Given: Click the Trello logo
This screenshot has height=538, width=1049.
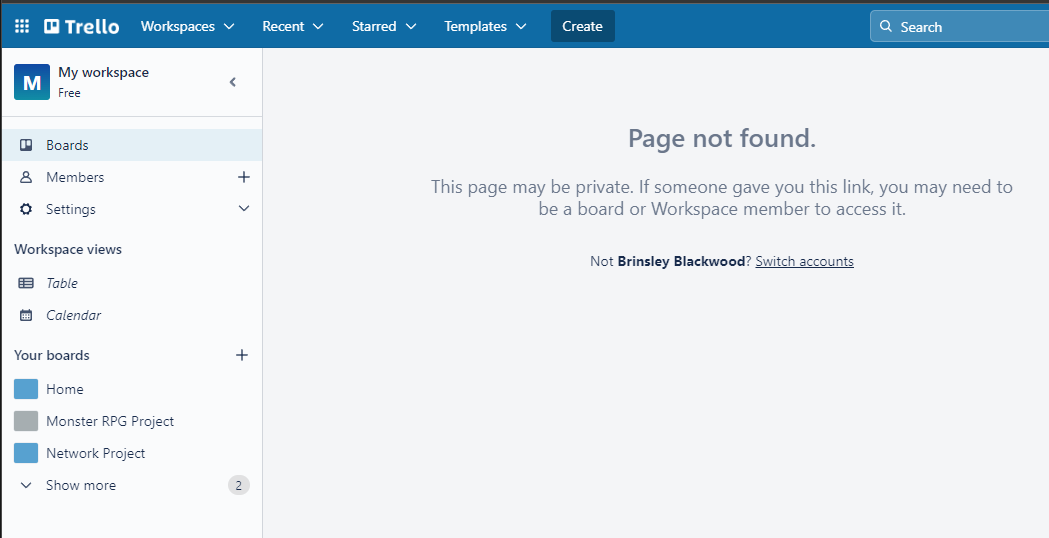Looking at the screenshot, I should tap(82, 26).
